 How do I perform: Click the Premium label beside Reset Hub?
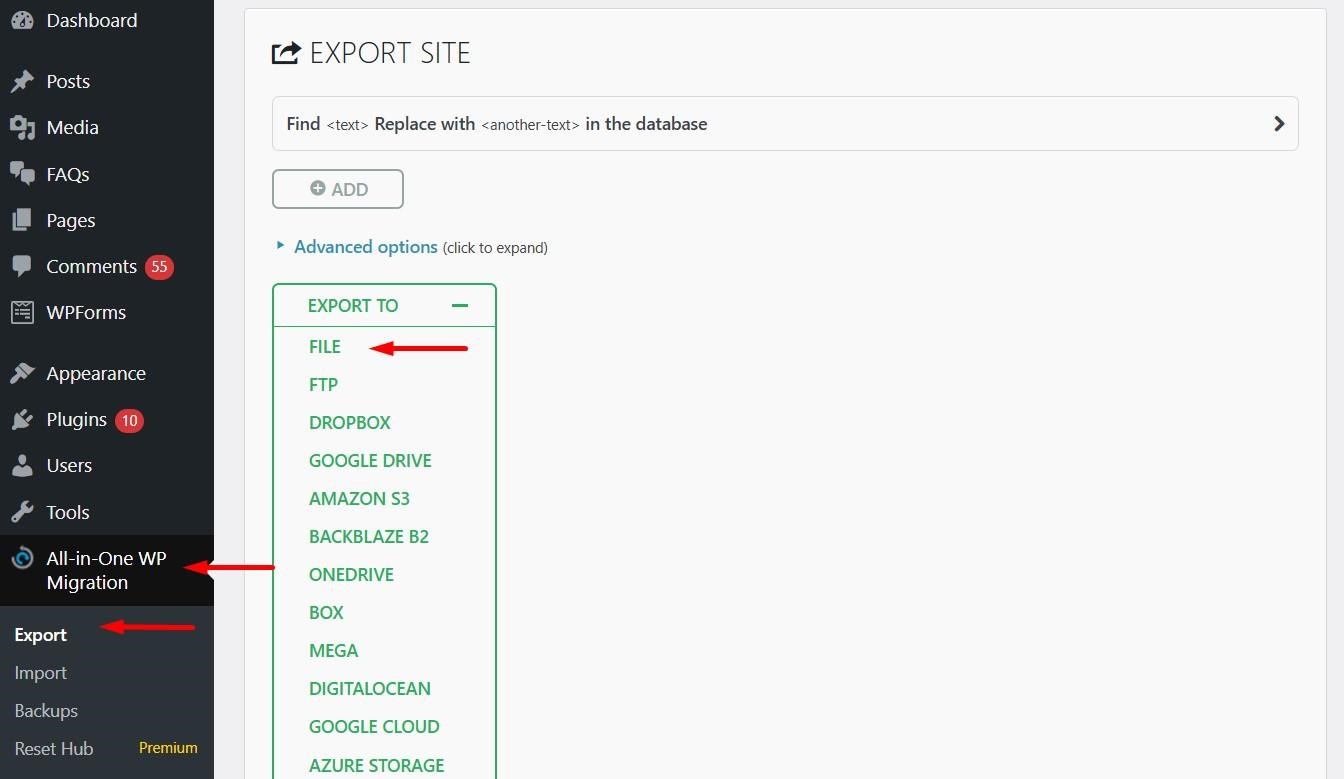168,748
